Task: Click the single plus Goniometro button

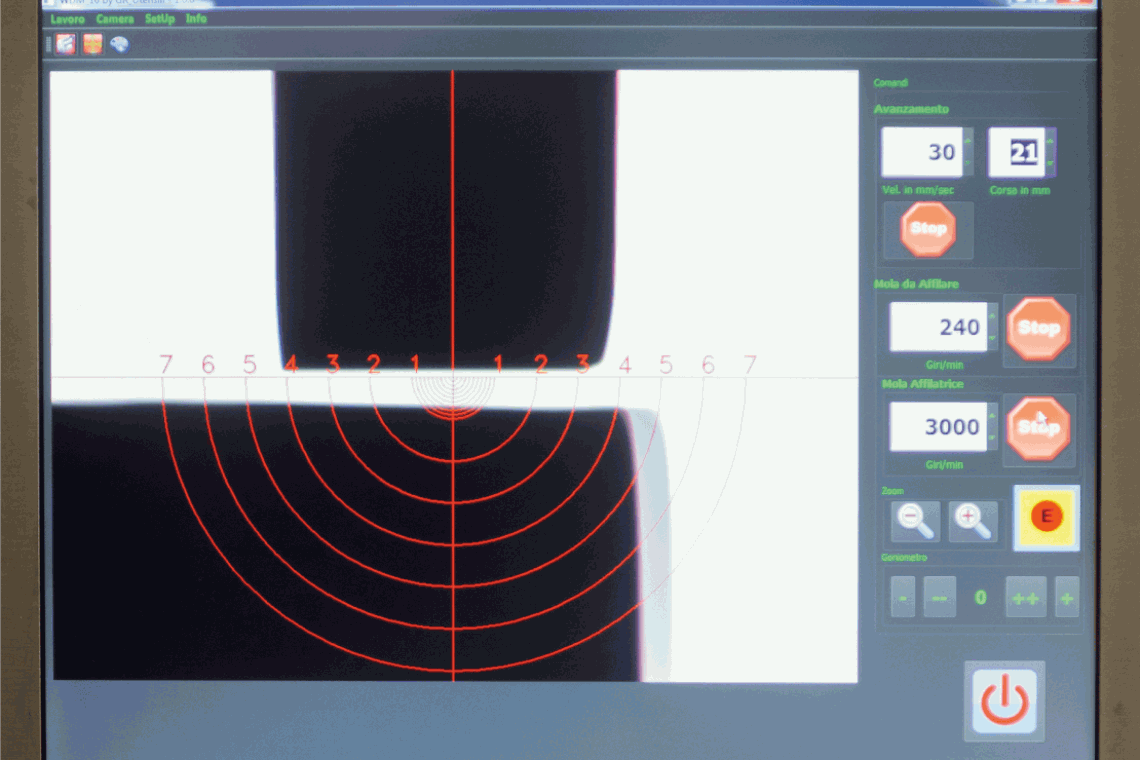Action: [1067, 597]
